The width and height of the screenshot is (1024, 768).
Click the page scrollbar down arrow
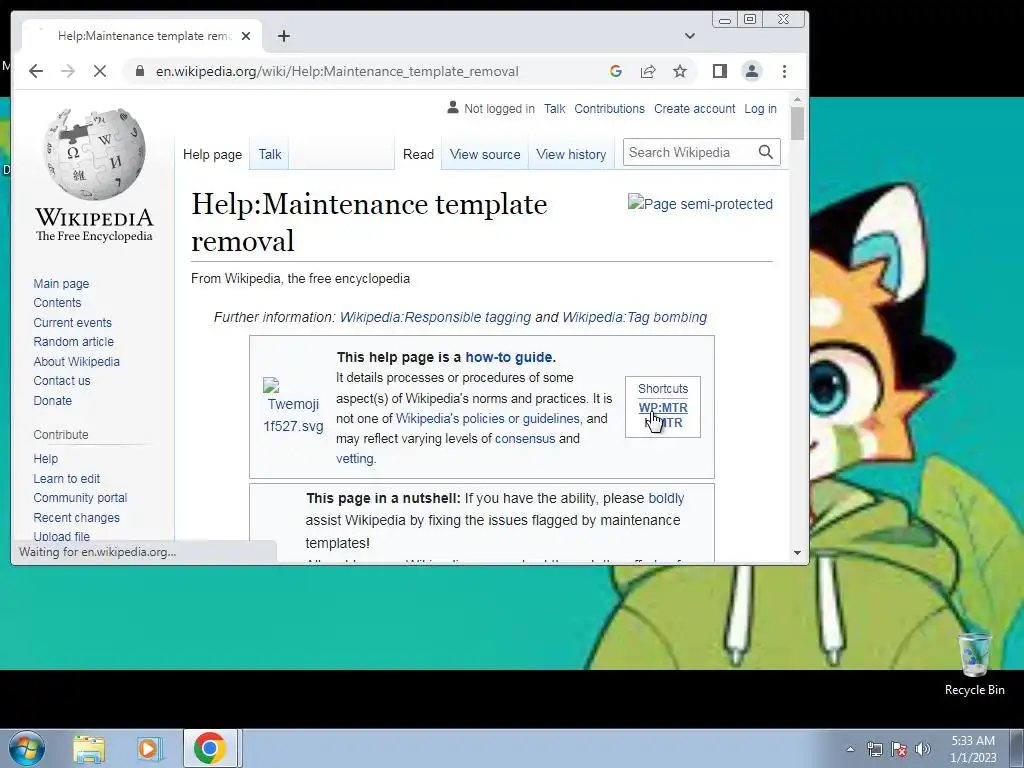pyautogui.click(x=797, y=553)
